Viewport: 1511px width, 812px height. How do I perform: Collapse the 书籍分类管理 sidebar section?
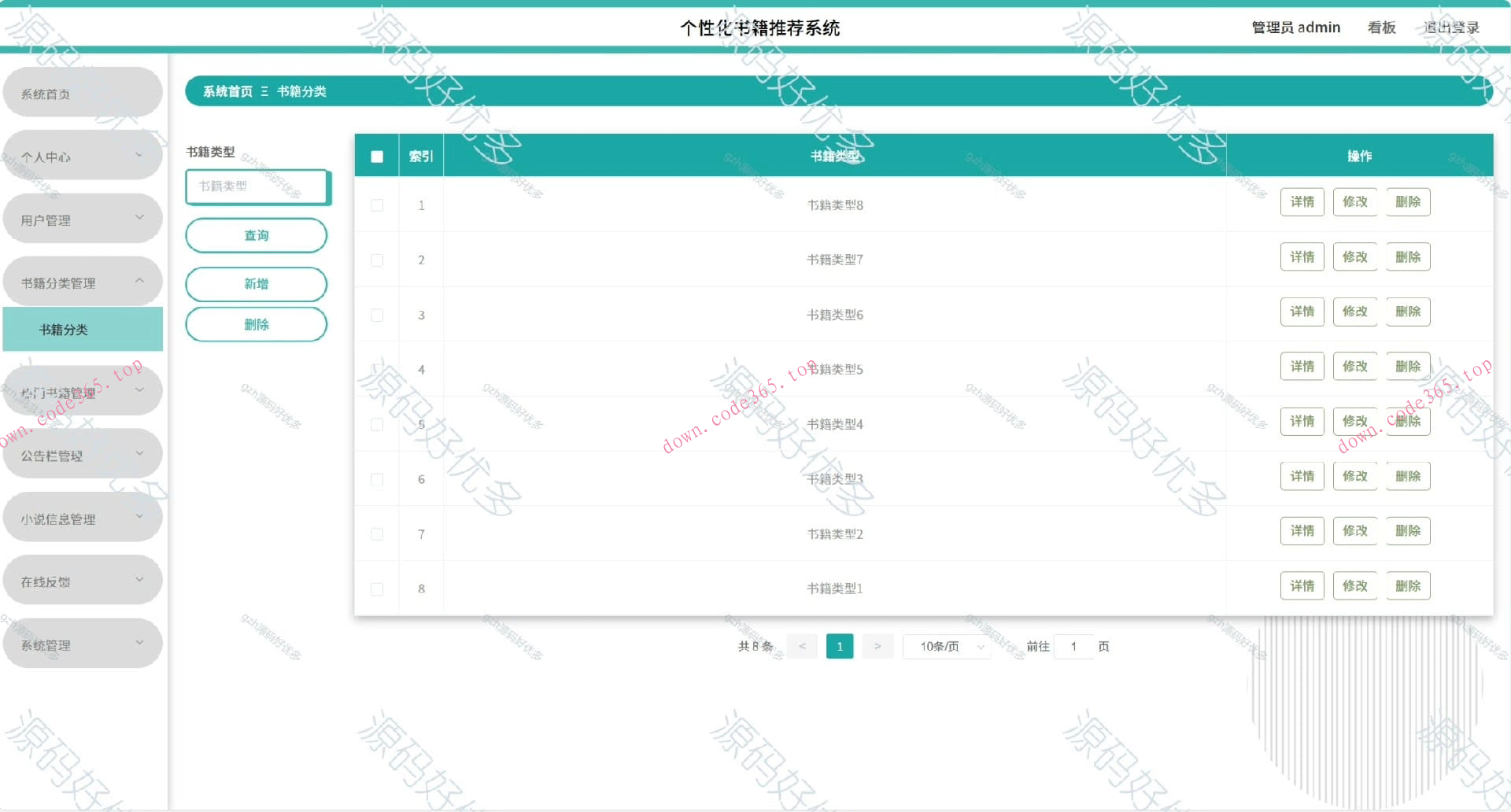click(83, 281)
